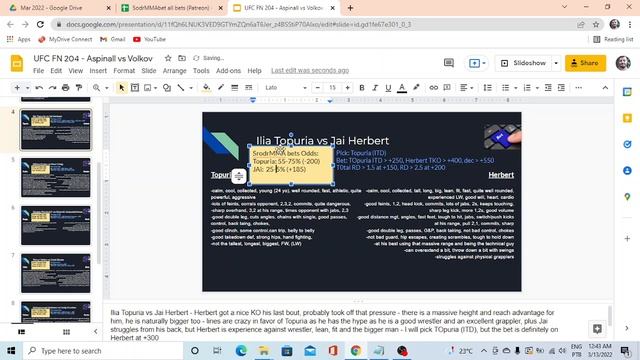Toggle Bold formatting
640x360 pixels.
pyautogui.click(x=362, y=88)
